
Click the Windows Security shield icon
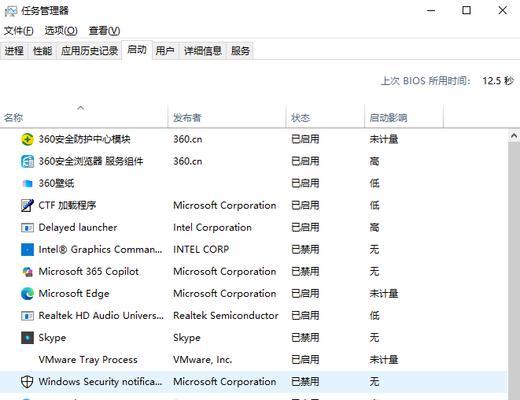pos(27,382)
